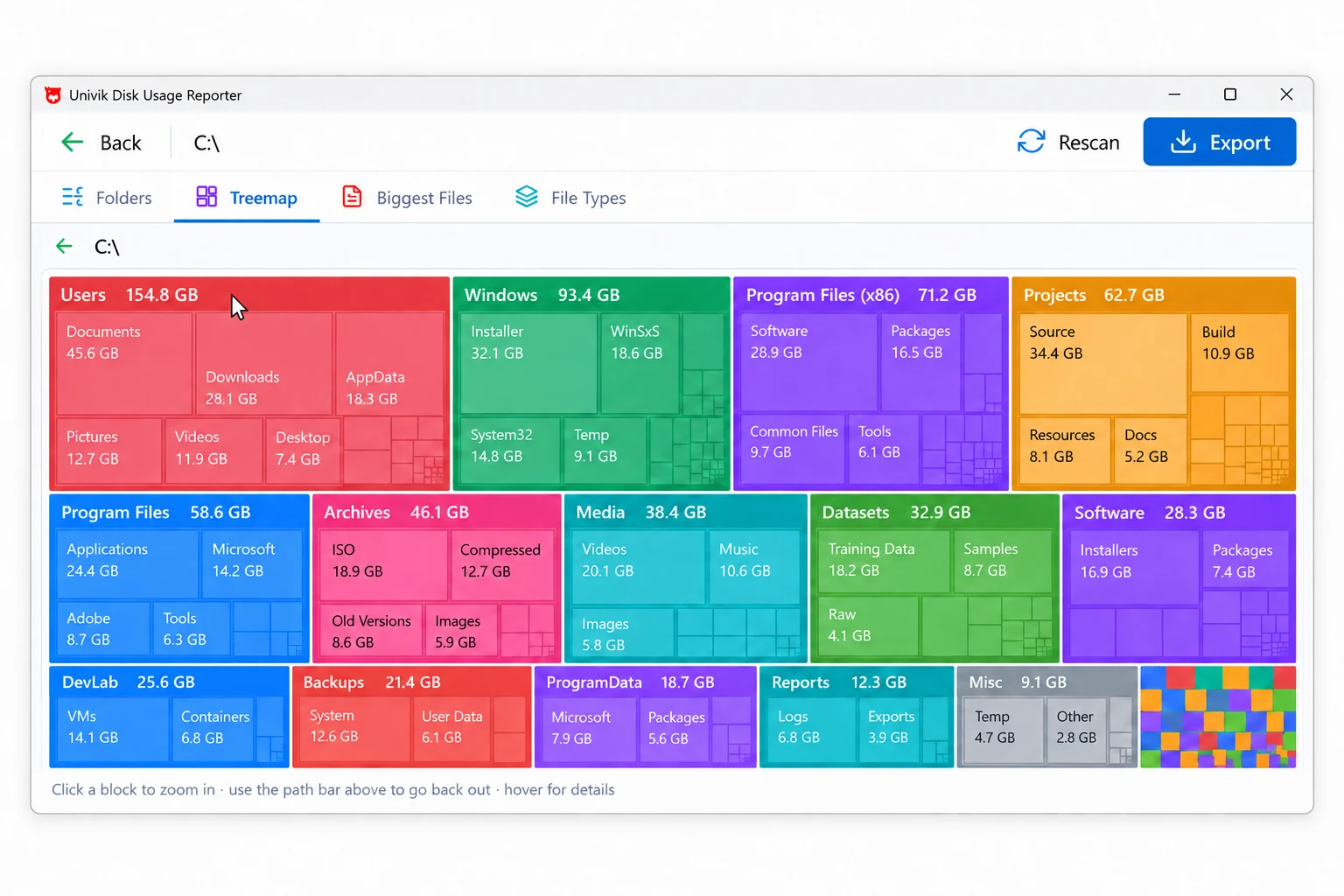Open the Datasets 32.9 GB block header
Image resolution: width=1344 pixels, height=896 pixels.
pyautogui.click(x=935, y=513)
